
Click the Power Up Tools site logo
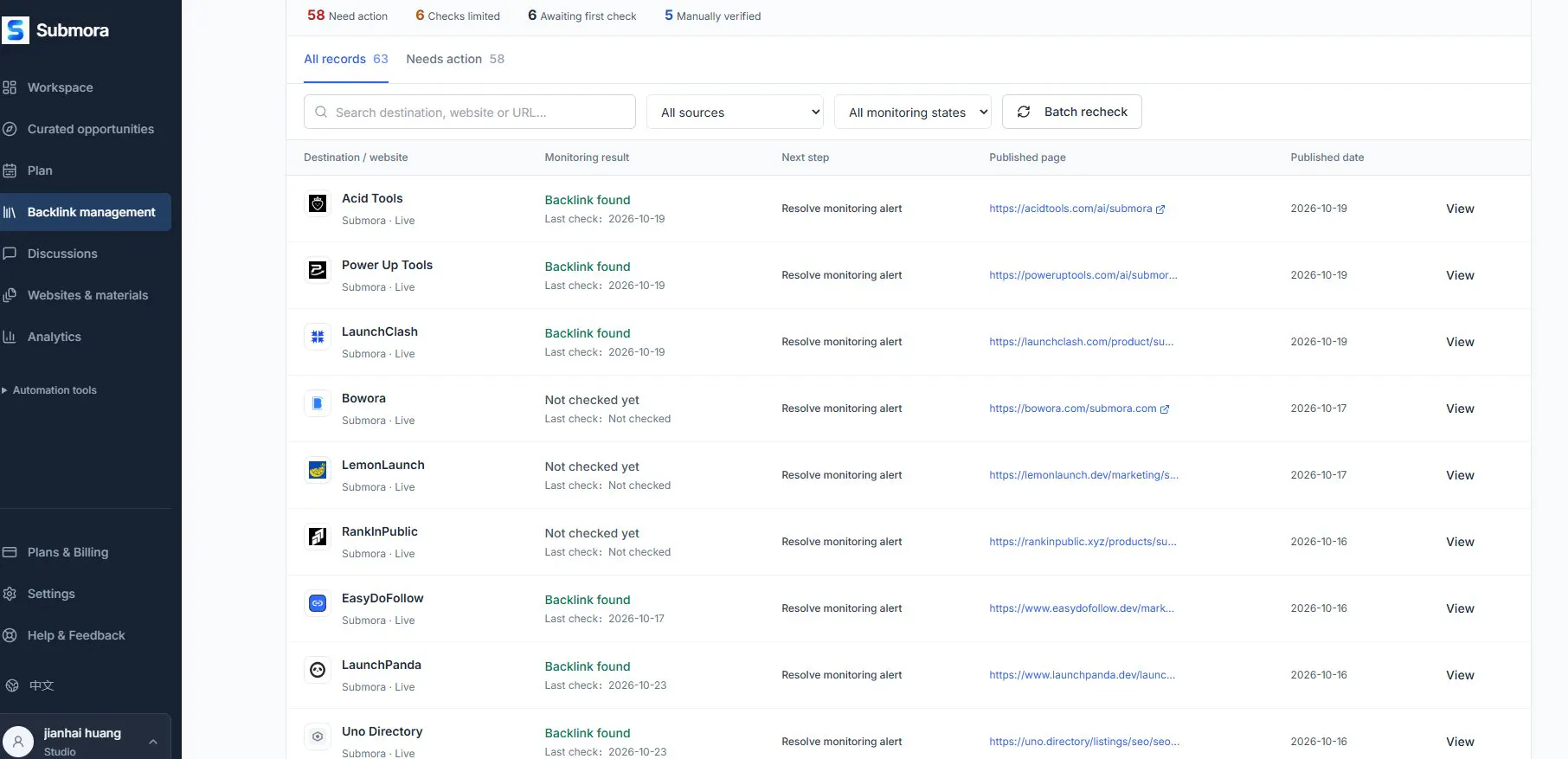pyautogui.click(x=318, y=270)
